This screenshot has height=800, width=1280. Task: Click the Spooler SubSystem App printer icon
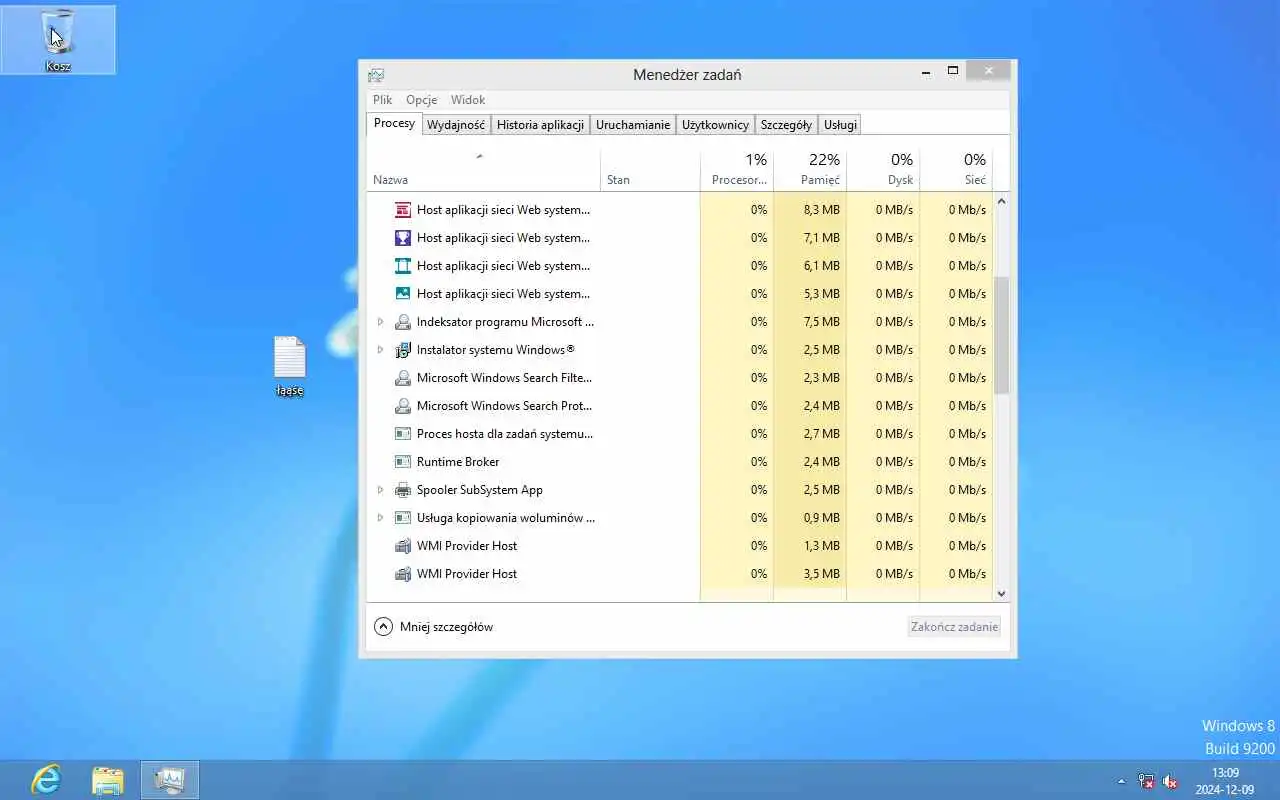tap(403, 490)
